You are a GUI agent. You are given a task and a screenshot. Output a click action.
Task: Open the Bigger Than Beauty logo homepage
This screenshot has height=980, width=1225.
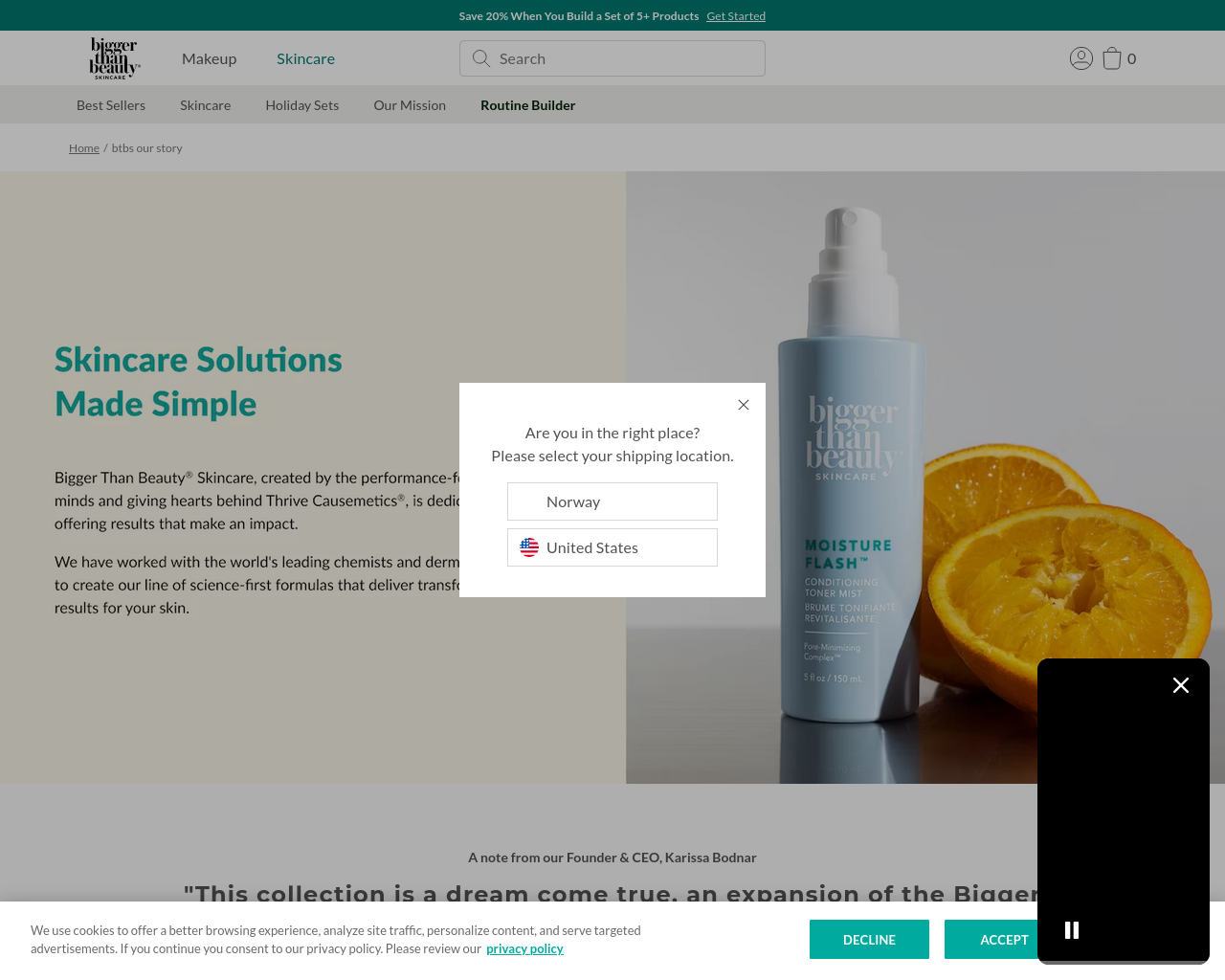pyautogui.click(x=115, y=58)
